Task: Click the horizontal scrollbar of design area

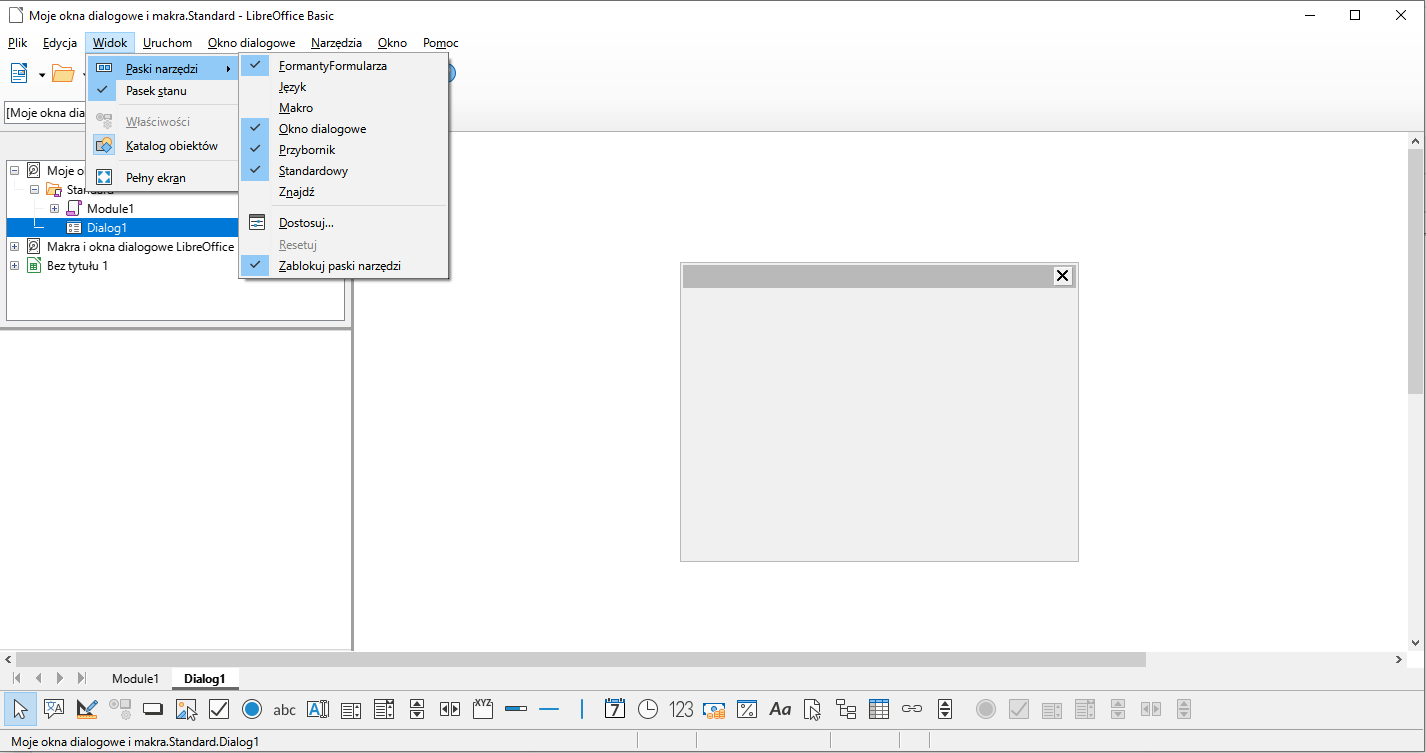Action: (580, 660)
